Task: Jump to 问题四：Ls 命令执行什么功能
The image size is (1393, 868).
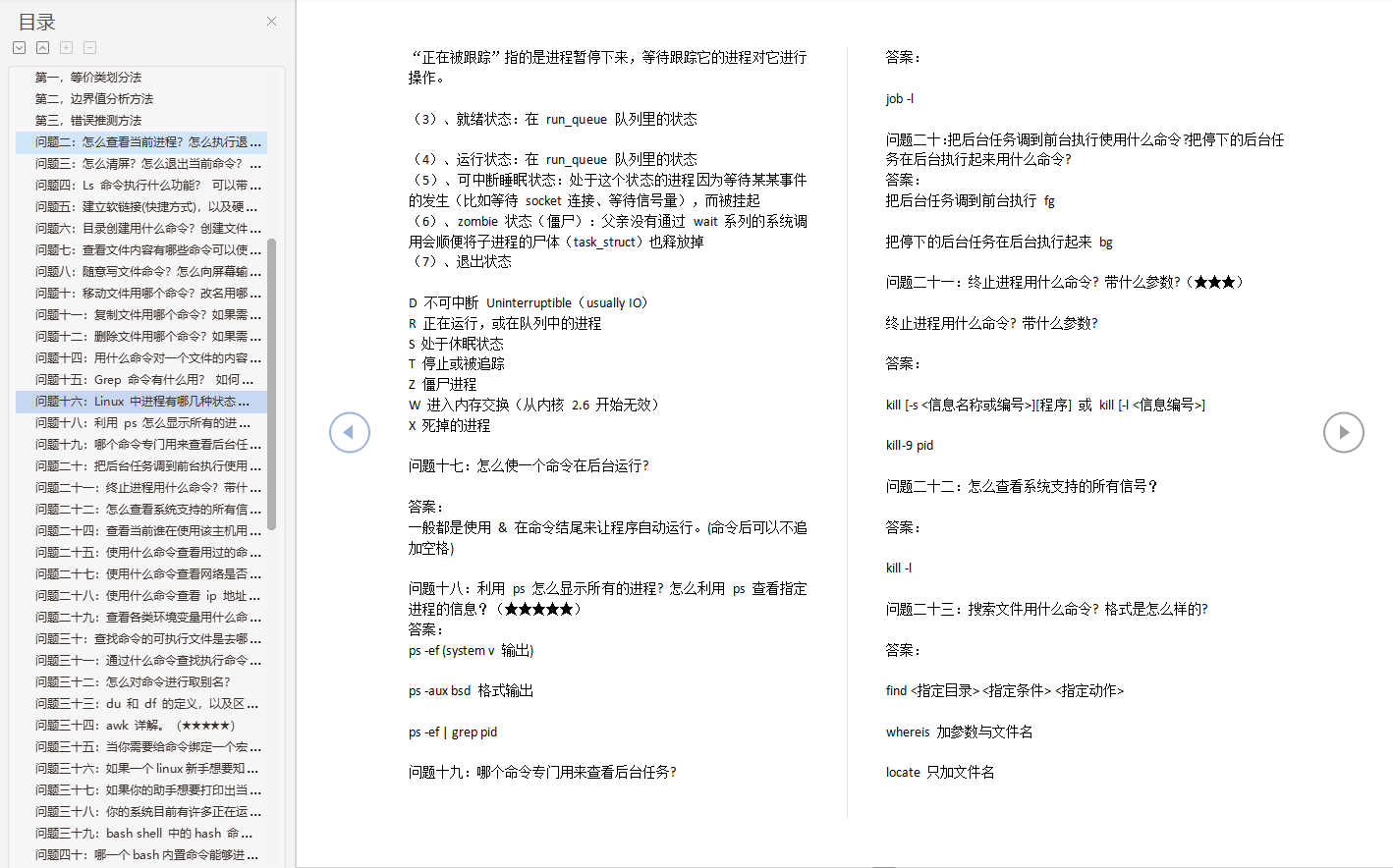Action: click(x=141, y=186)
